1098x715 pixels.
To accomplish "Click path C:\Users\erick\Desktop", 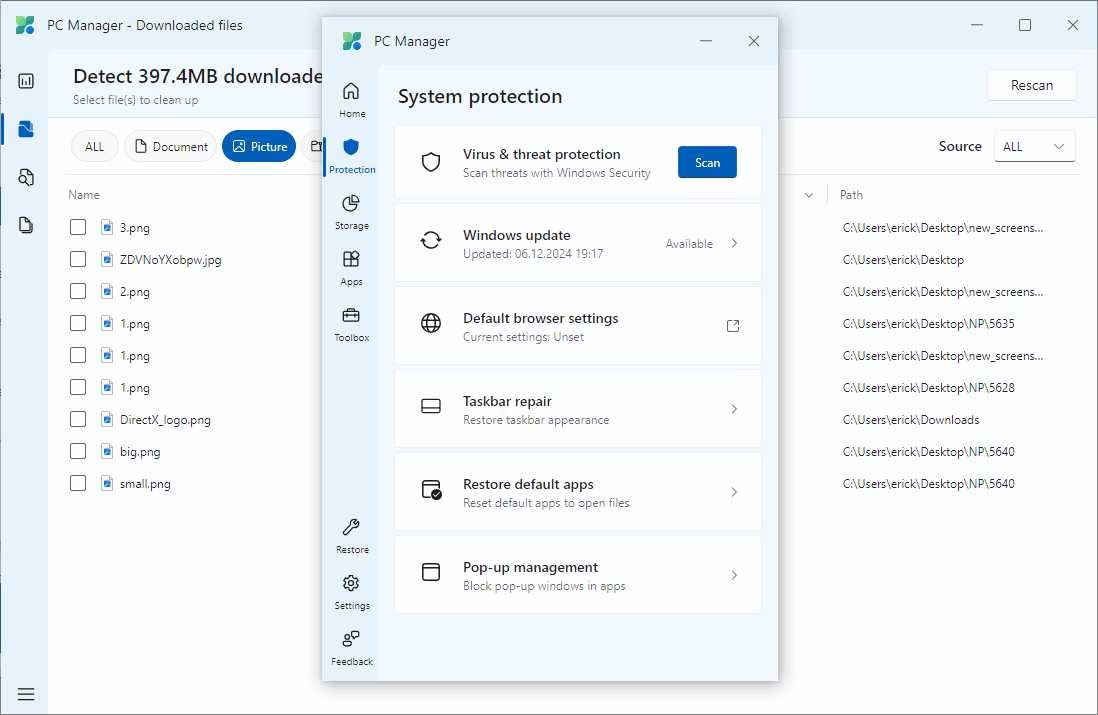I will pyautogui.click(x=903, y=260).
